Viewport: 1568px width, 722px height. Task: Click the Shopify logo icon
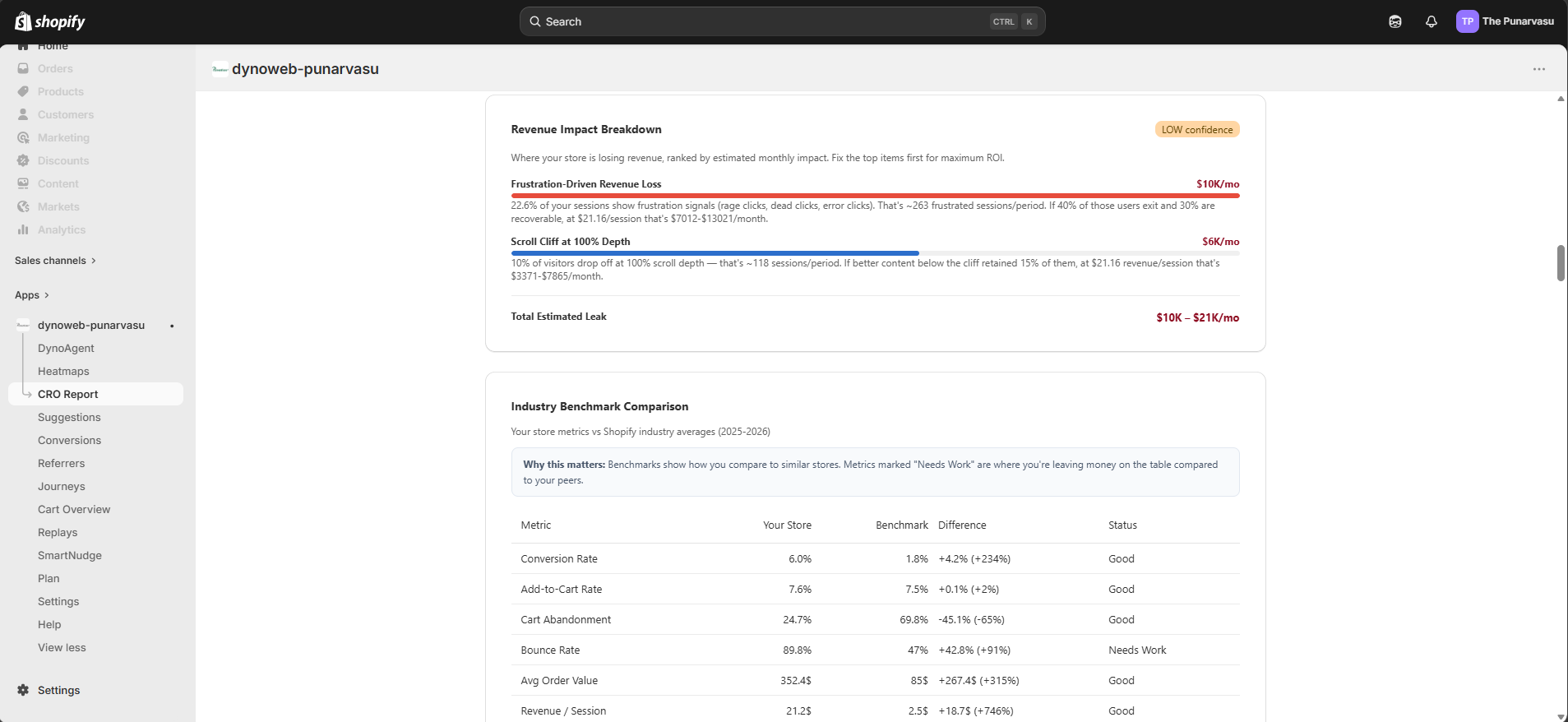(x=23, y=21)
